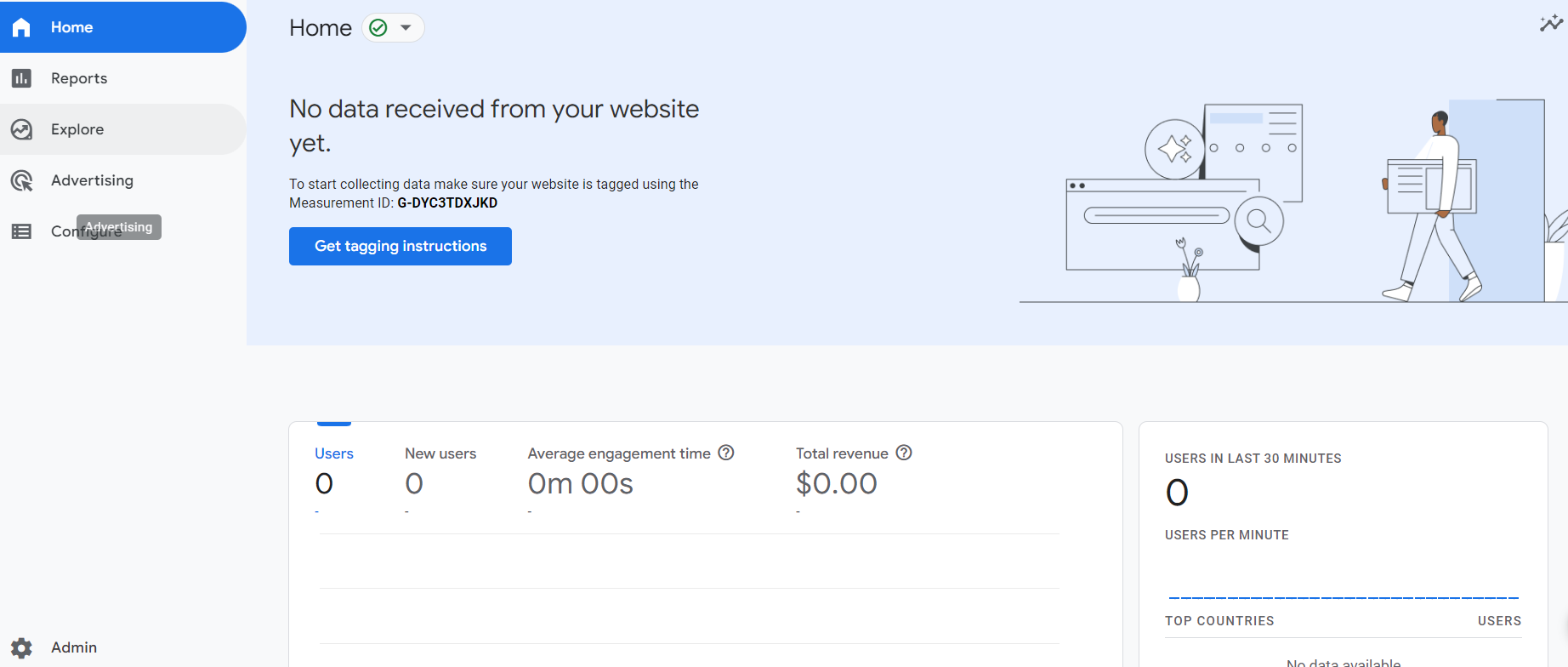
Task: Click the help icon next to Total revenue
Action: point(904,453)
